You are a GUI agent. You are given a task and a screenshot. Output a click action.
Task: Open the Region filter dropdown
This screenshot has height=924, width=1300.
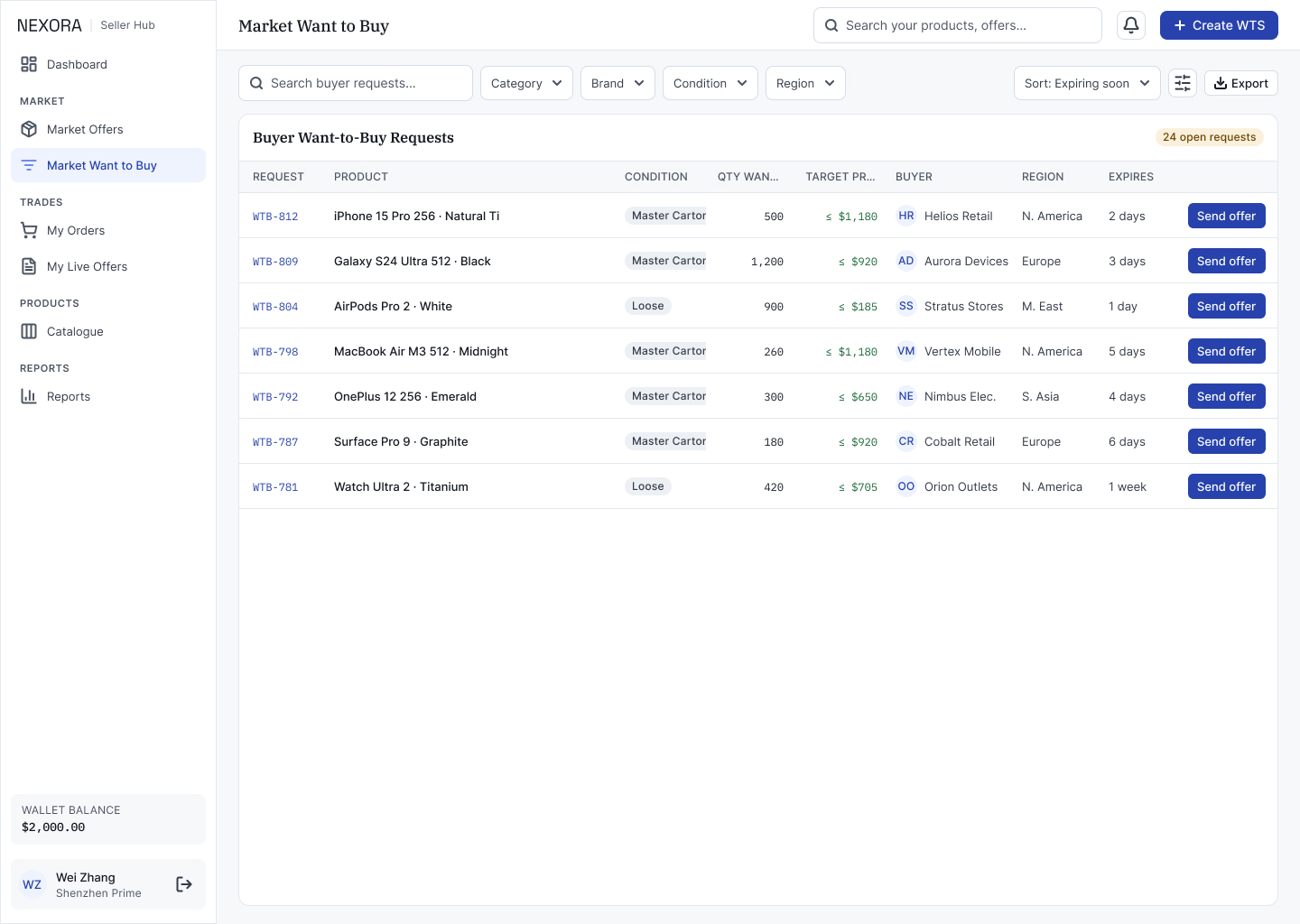805,83
